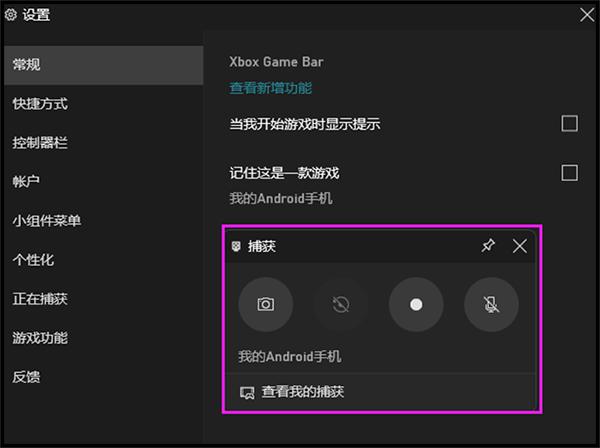Image resolution: width=600 pixels, height=448 pixels.
Task: Open 查看我的捕获 to view captures
Action: tap(292, 392)
